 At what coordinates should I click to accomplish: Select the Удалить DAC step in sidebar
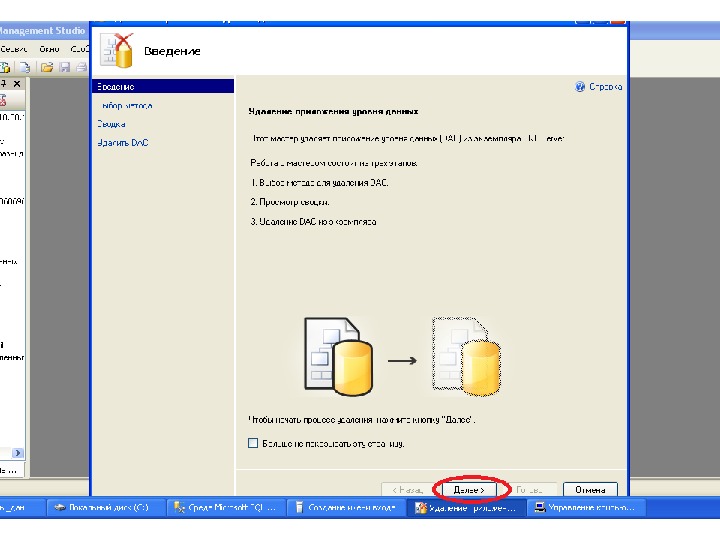[123, 143]
